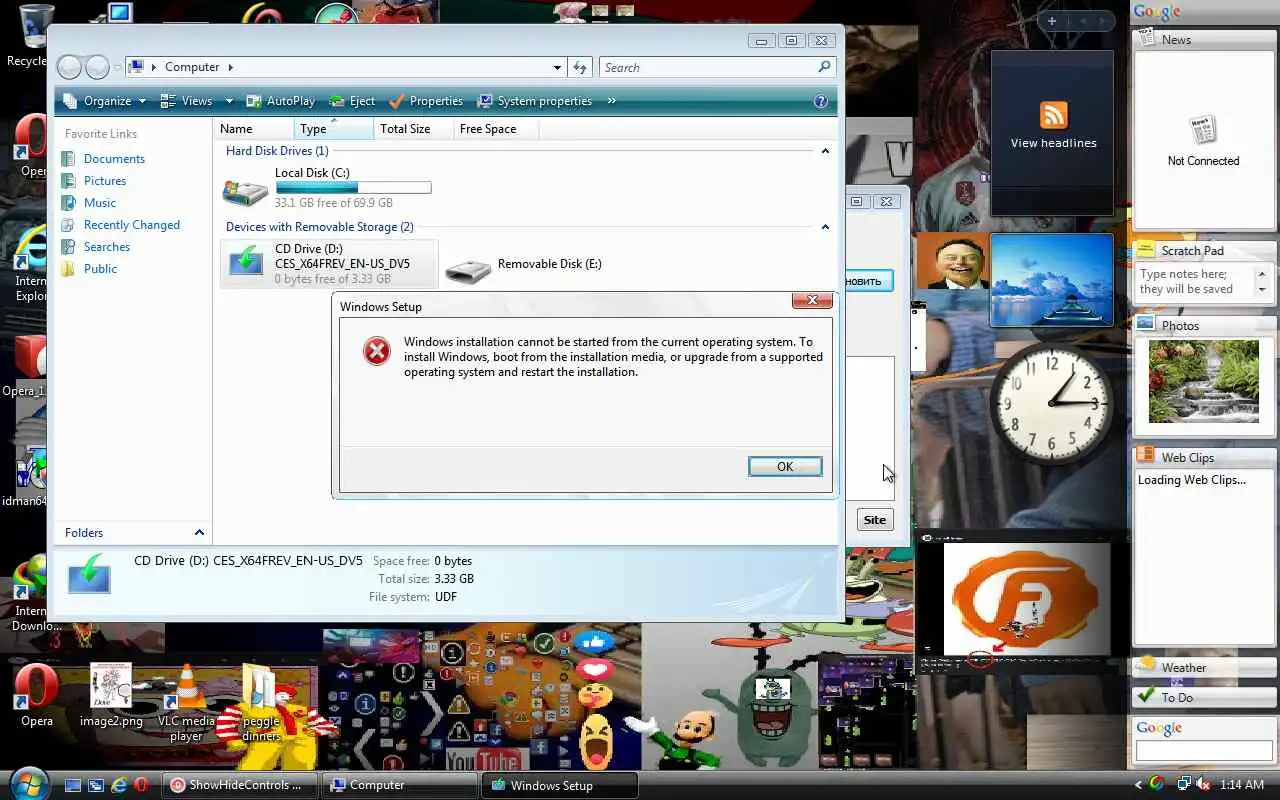Click the red error icon in Windows Setup dialog
The width and height of the screenshot is (1280, 800).
pos(376,350)
